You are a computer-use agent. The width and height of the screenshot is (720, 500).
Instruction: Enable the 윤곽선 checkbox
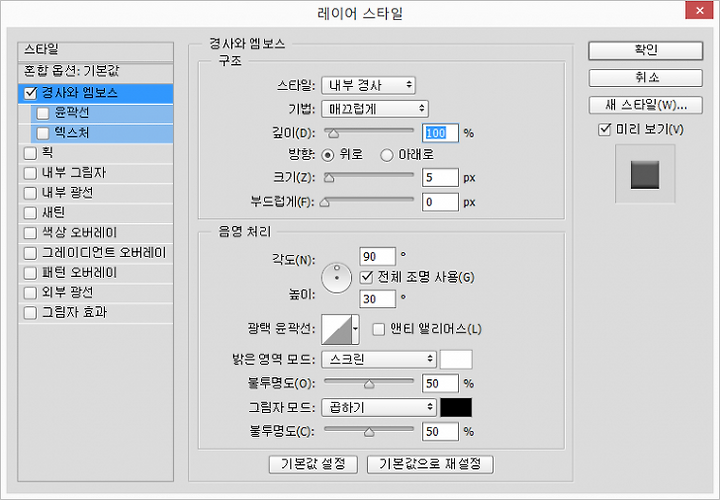[x=43, y=113]
